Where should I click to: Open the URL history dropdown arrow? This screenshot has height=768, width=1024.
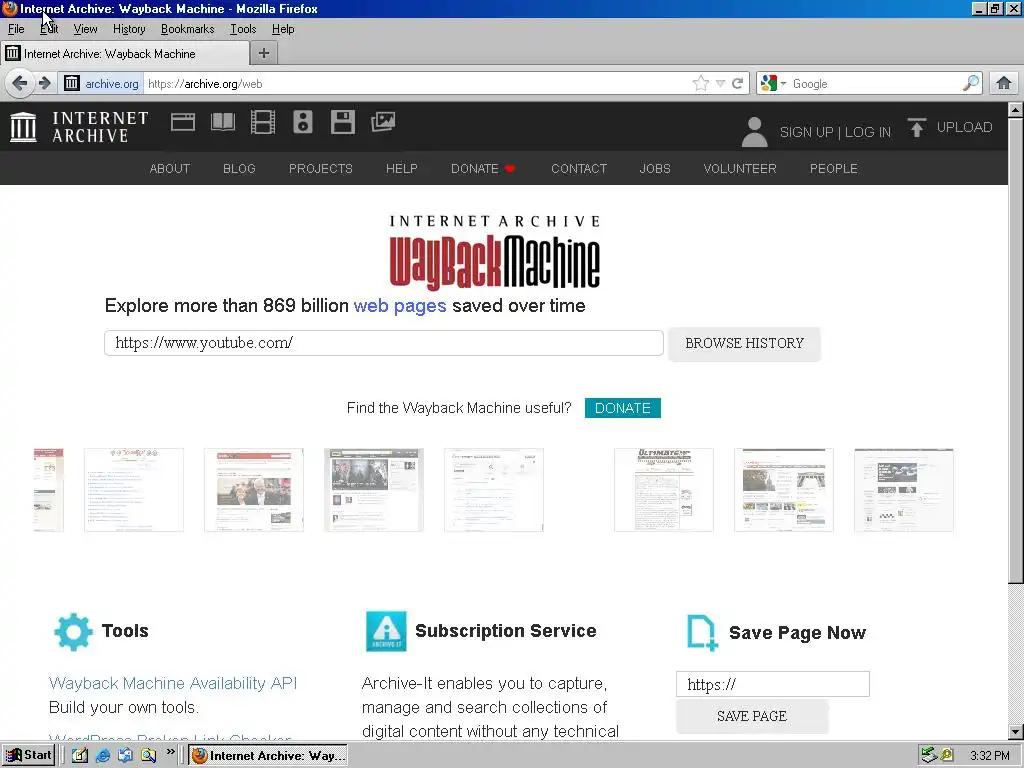720,84
